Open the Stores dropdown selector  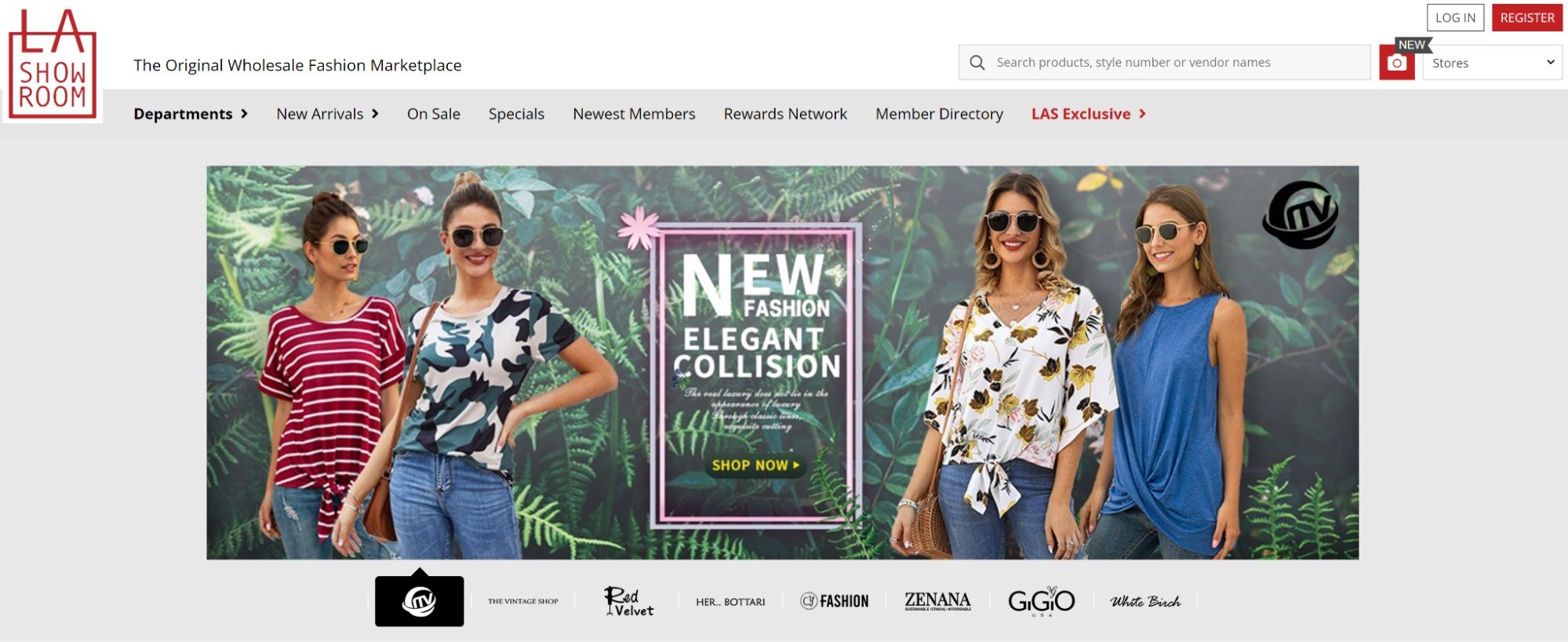pos(1492,63)
